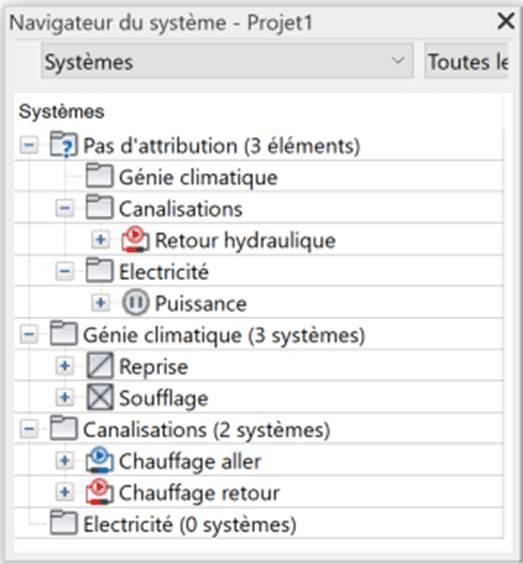Screen dimensions: 523x564
Task: Collapse the Génie climatique (3 systèmes) node
Action: 29,335
